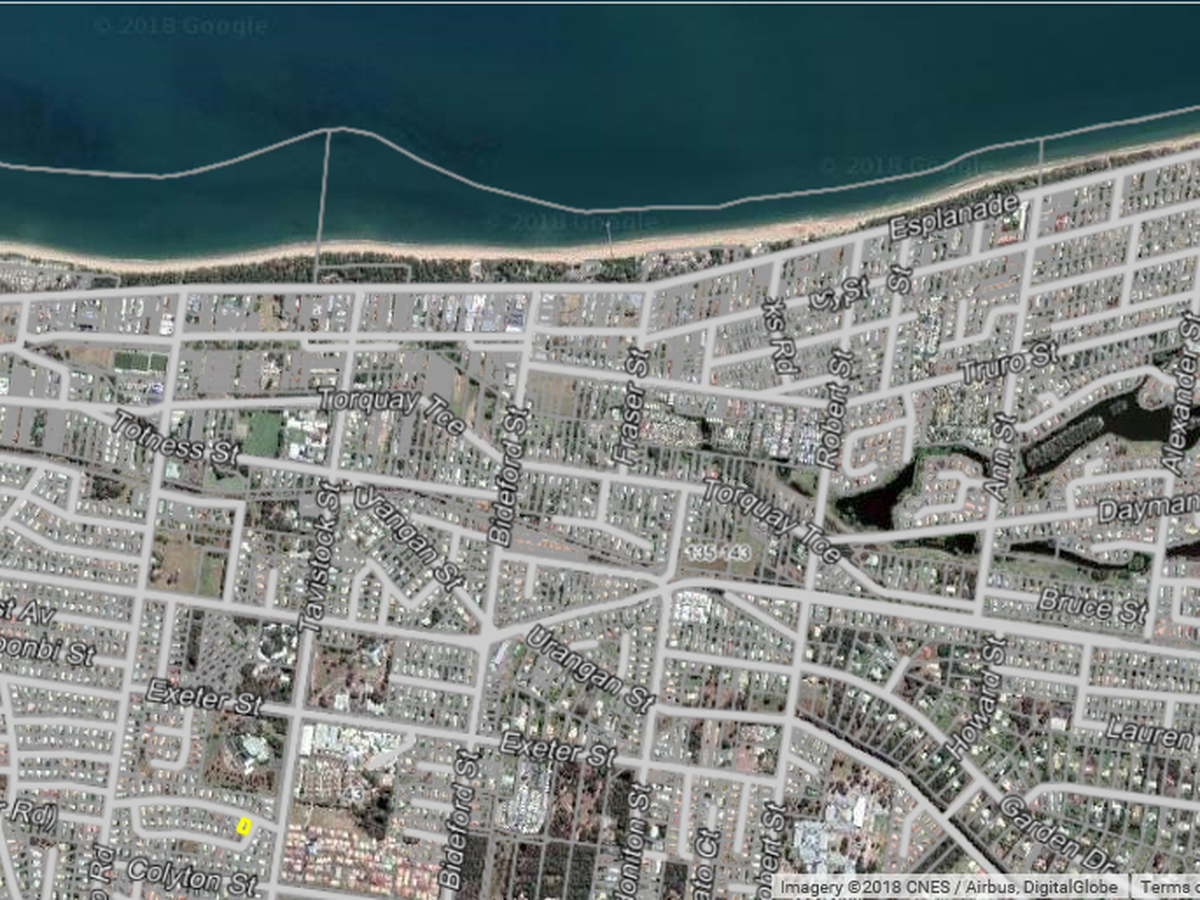Click Exeter St label left of Tavistock St
This screenshot has width=1200, height=900.
tap(204, 696)
